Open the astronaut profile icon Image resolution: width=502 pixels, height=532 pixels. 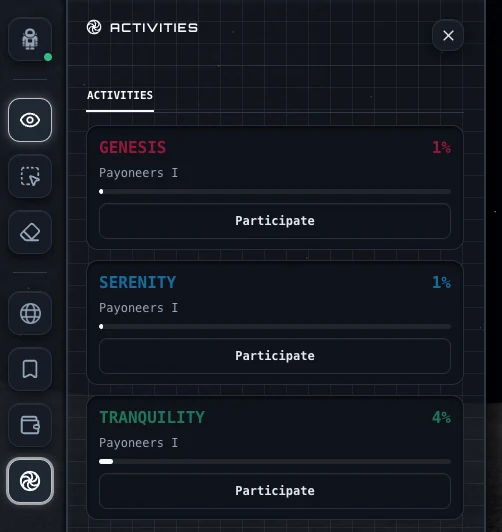pyautogui.click(x=30, y=39)
